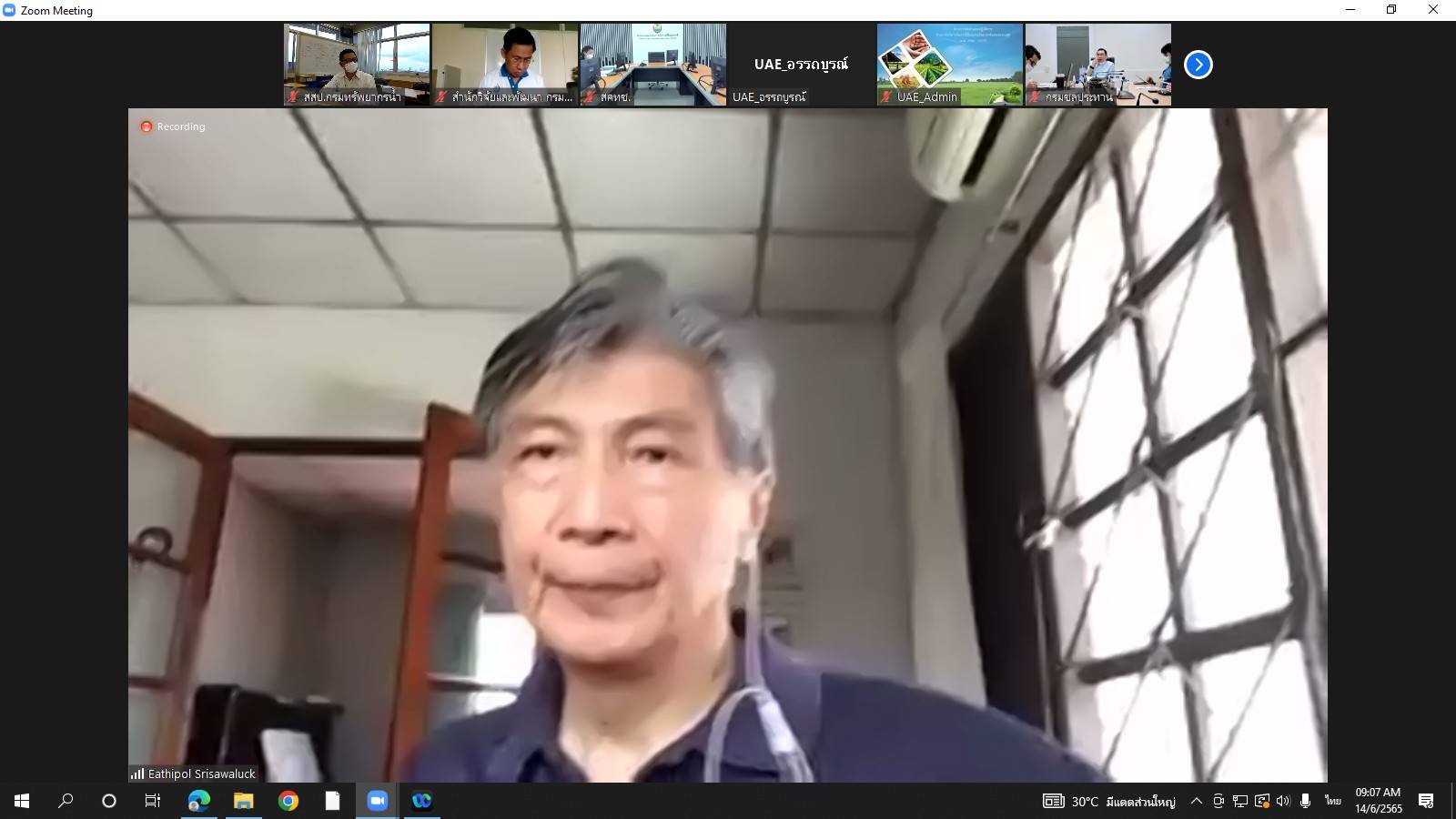Launch Microsoft Edge from taskbar
Image resolution: width=1456 pixels, height=819 pixels.
(198, 801)
